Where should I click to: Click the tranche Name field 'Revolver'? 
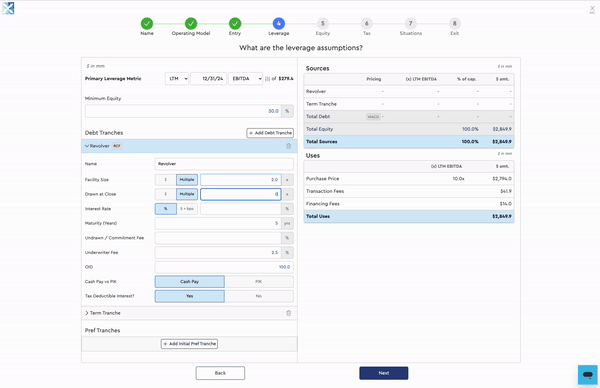pyautogui.click(x=224, y=164)
